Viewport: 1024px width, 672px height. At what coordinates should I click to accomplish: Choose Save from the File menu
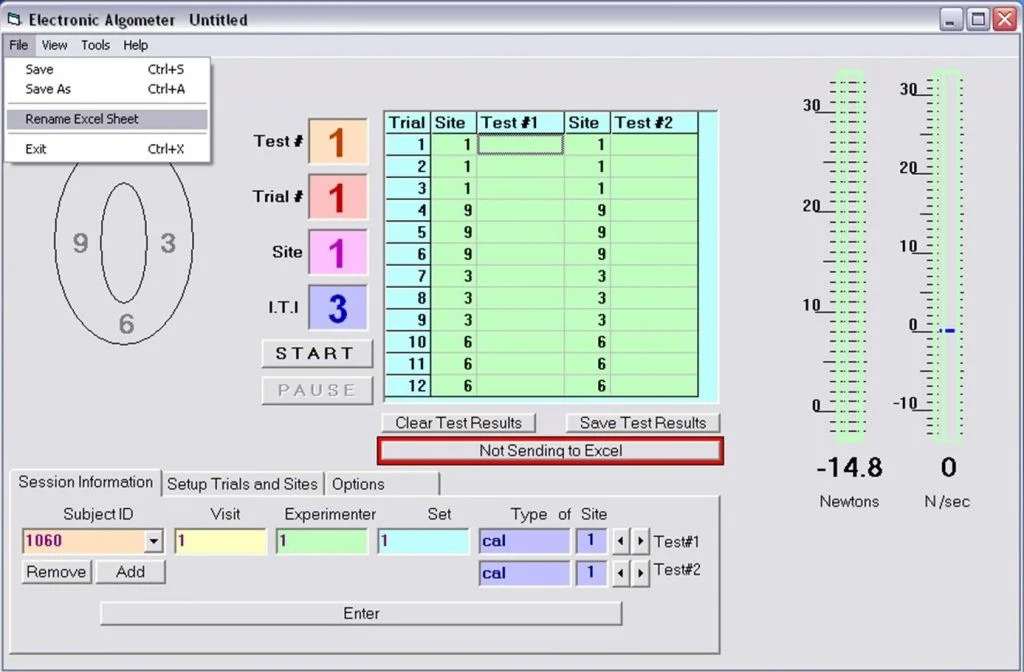pos(107,69)
